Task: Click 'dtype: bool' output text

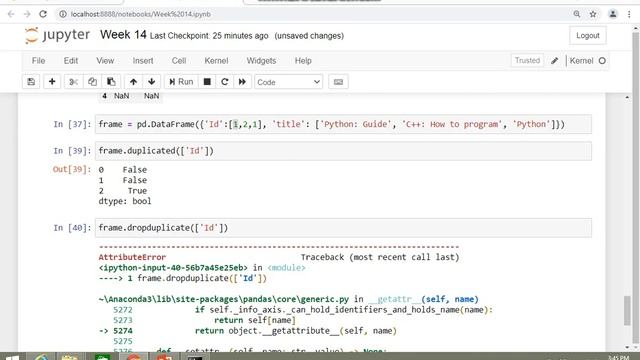Action: tap(125, 201)
